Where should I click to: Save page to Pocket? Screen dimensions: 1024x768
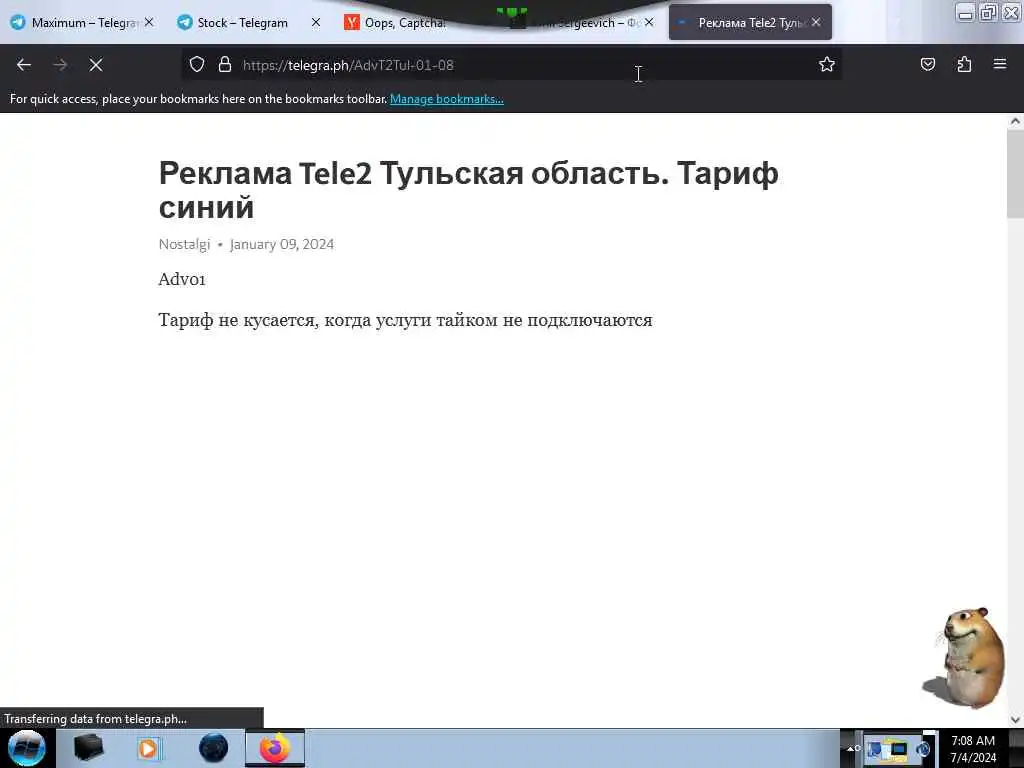(927, 65)
